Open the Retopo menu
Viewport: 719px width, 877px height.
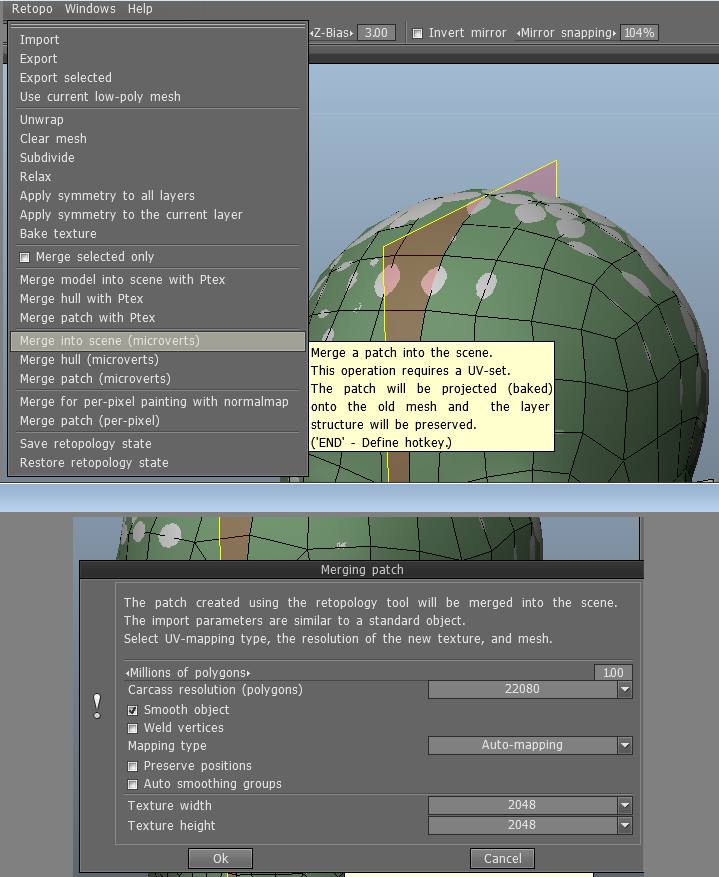[x=32, y=9]
